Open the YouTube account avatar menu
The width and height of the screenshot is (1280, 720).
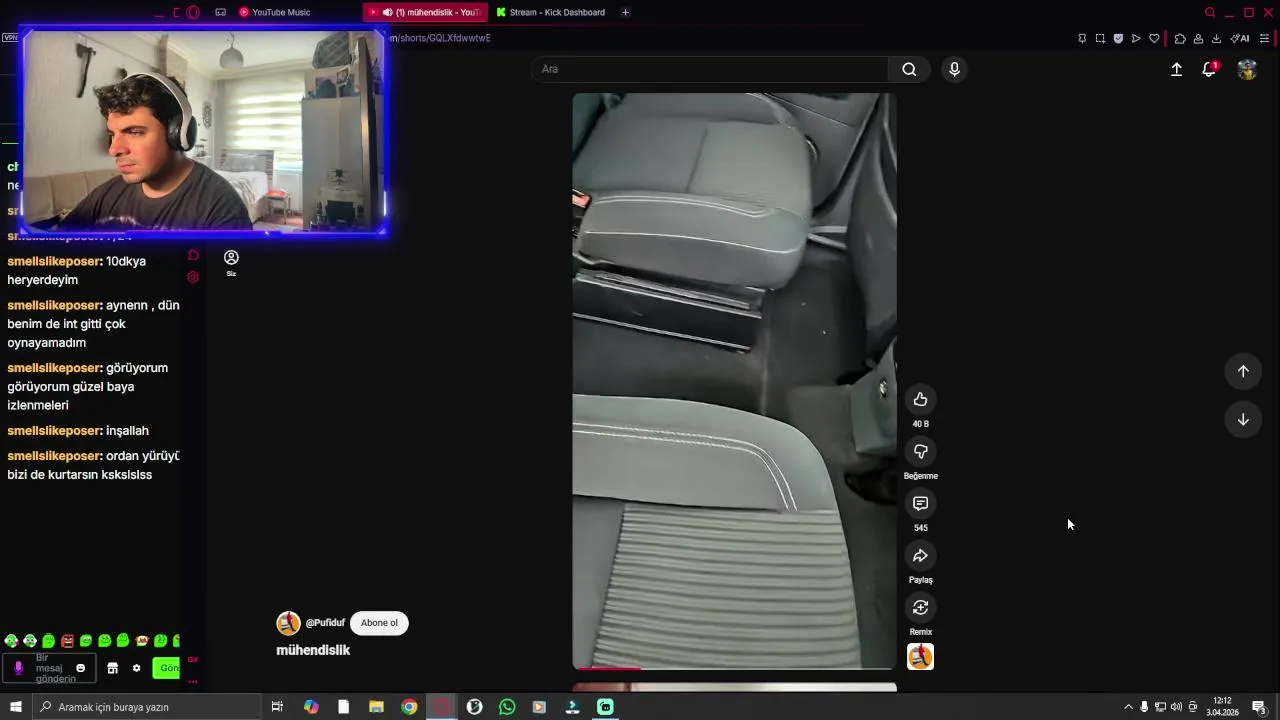[x=1247, y=69]
